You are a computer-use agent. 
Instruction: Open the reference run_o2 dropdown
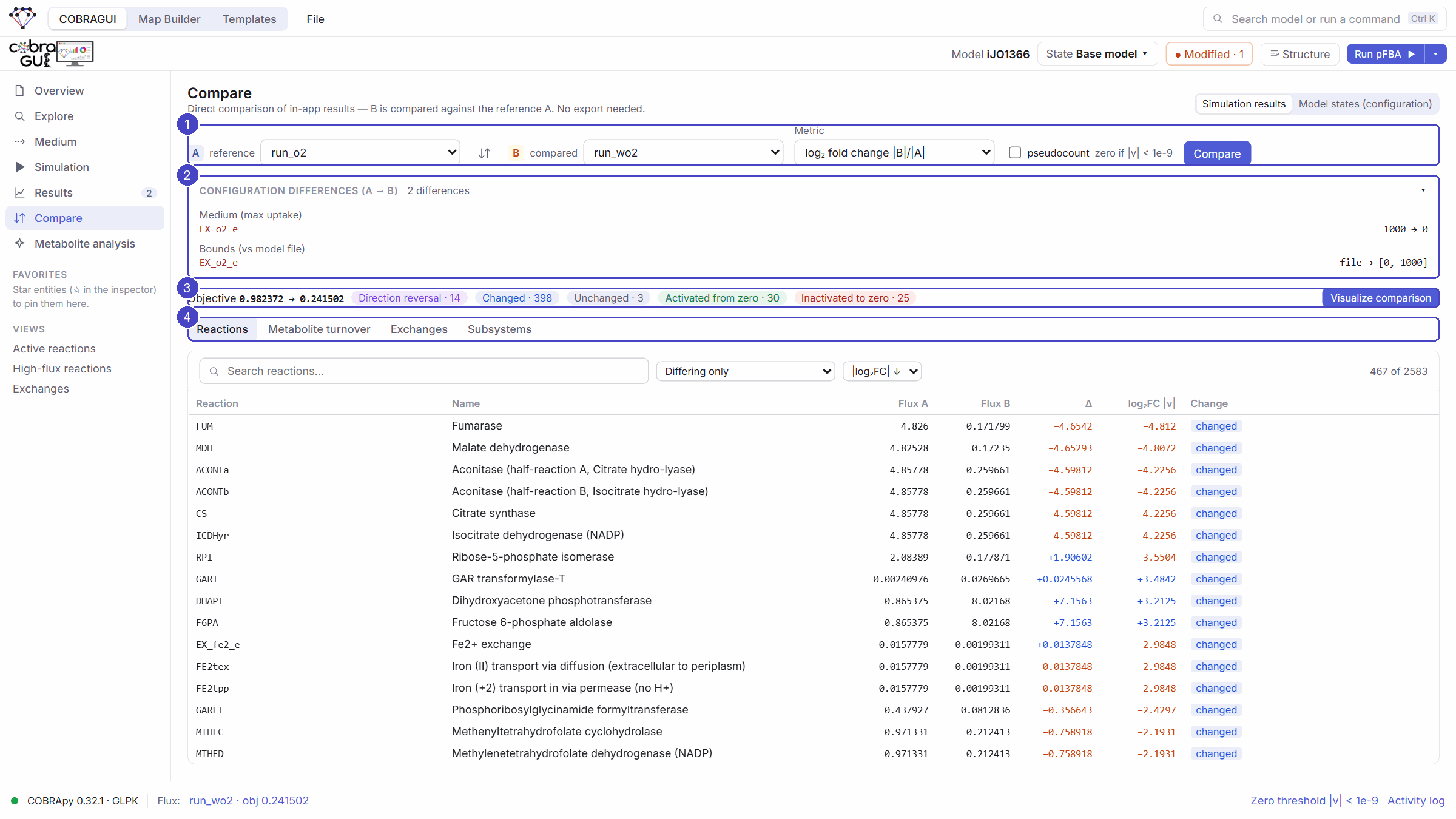click(x=360, y=152)
